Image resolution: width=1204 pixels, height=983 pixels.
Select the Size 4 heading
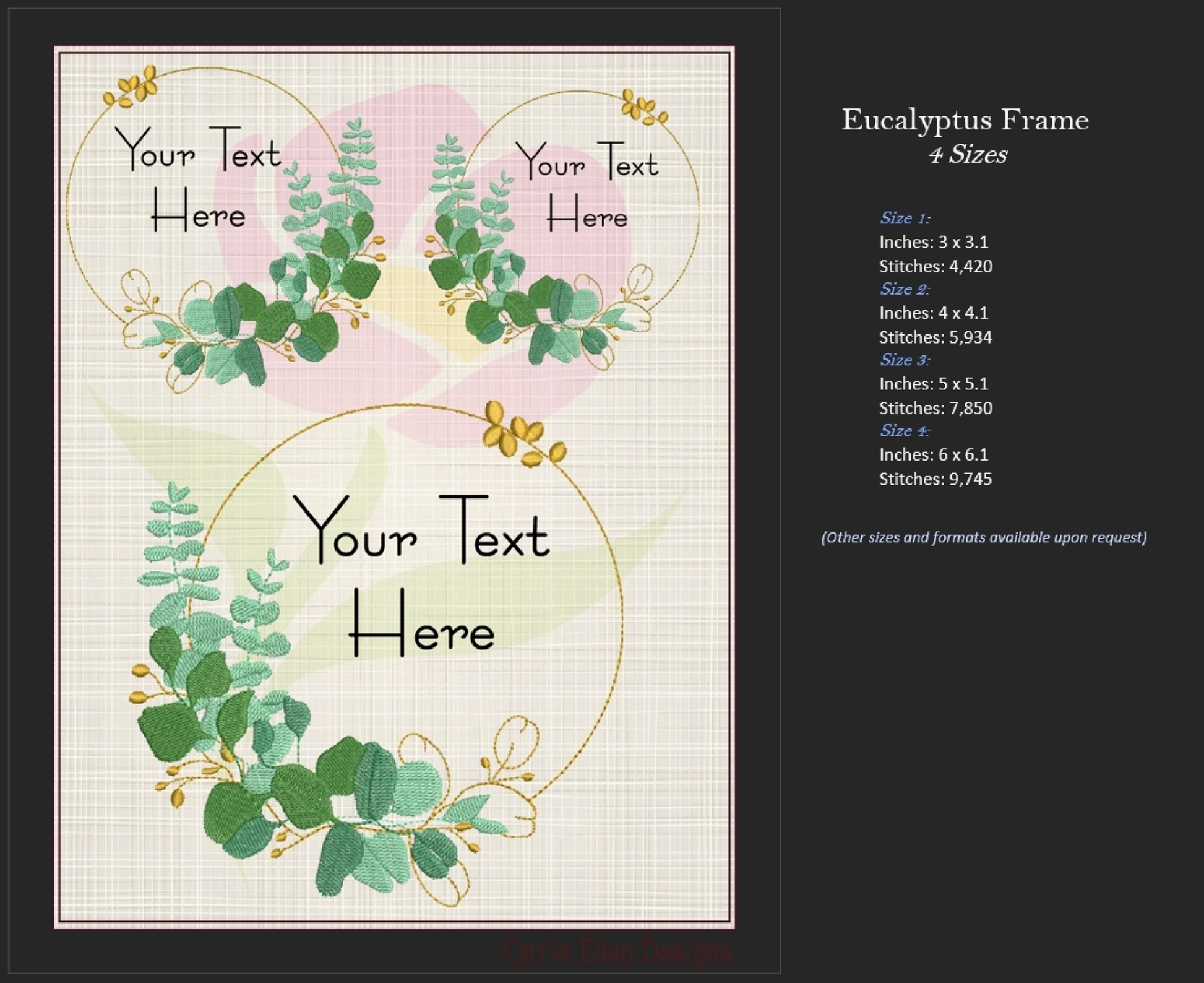coord(904,431)
